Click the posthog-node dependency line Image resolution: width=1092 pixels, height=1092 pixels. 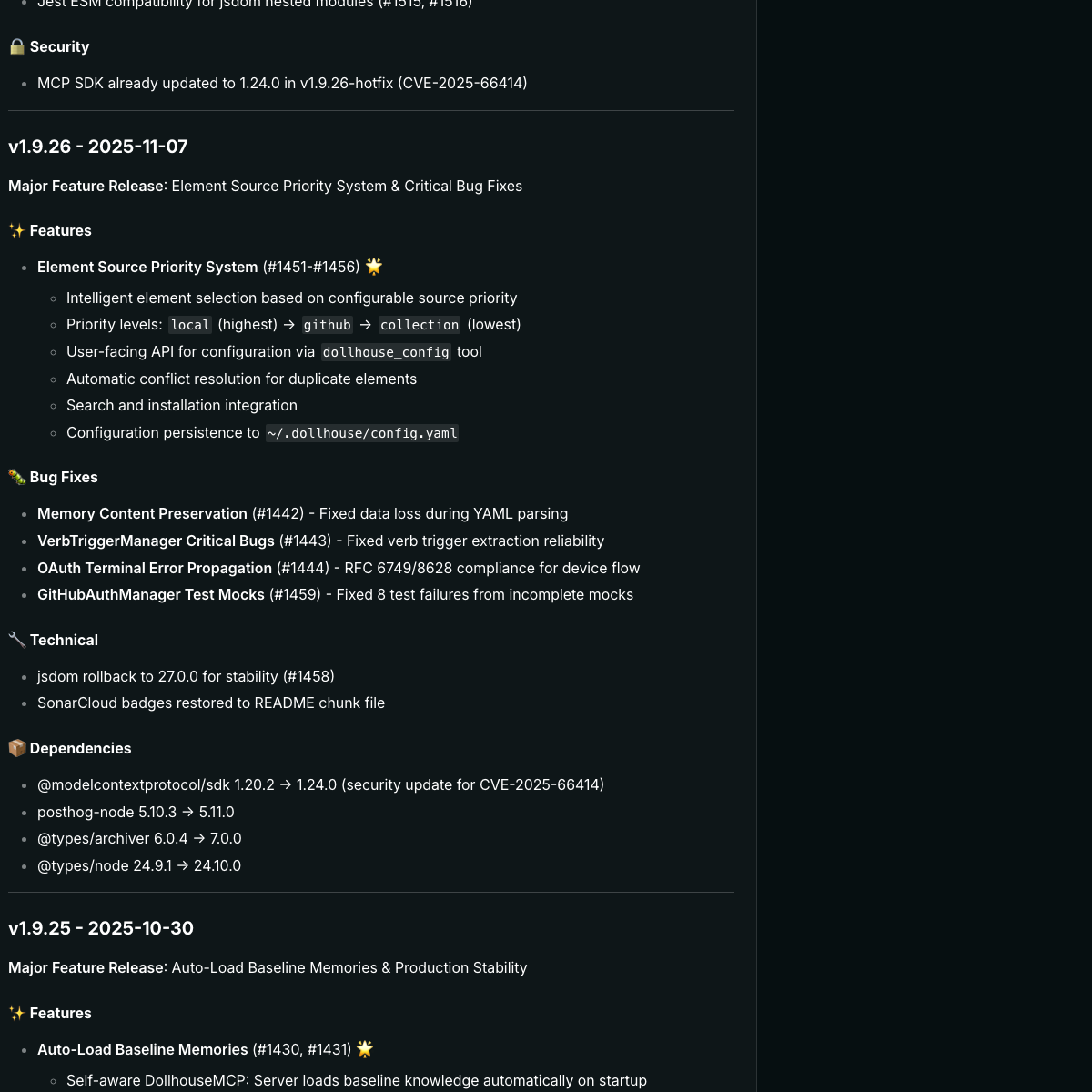(x=136, y=812)
